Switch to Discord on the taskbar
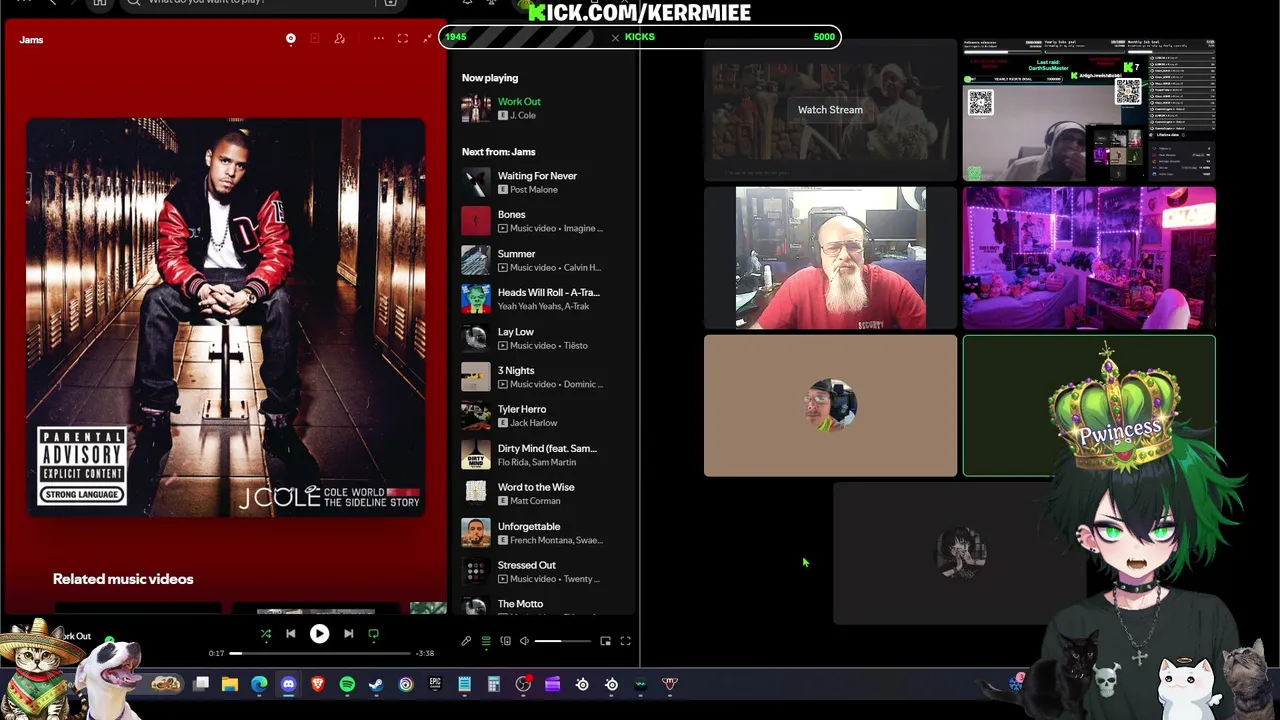Screen dimensions: 1280x720 pyautogui.click(x=288, y=684)
